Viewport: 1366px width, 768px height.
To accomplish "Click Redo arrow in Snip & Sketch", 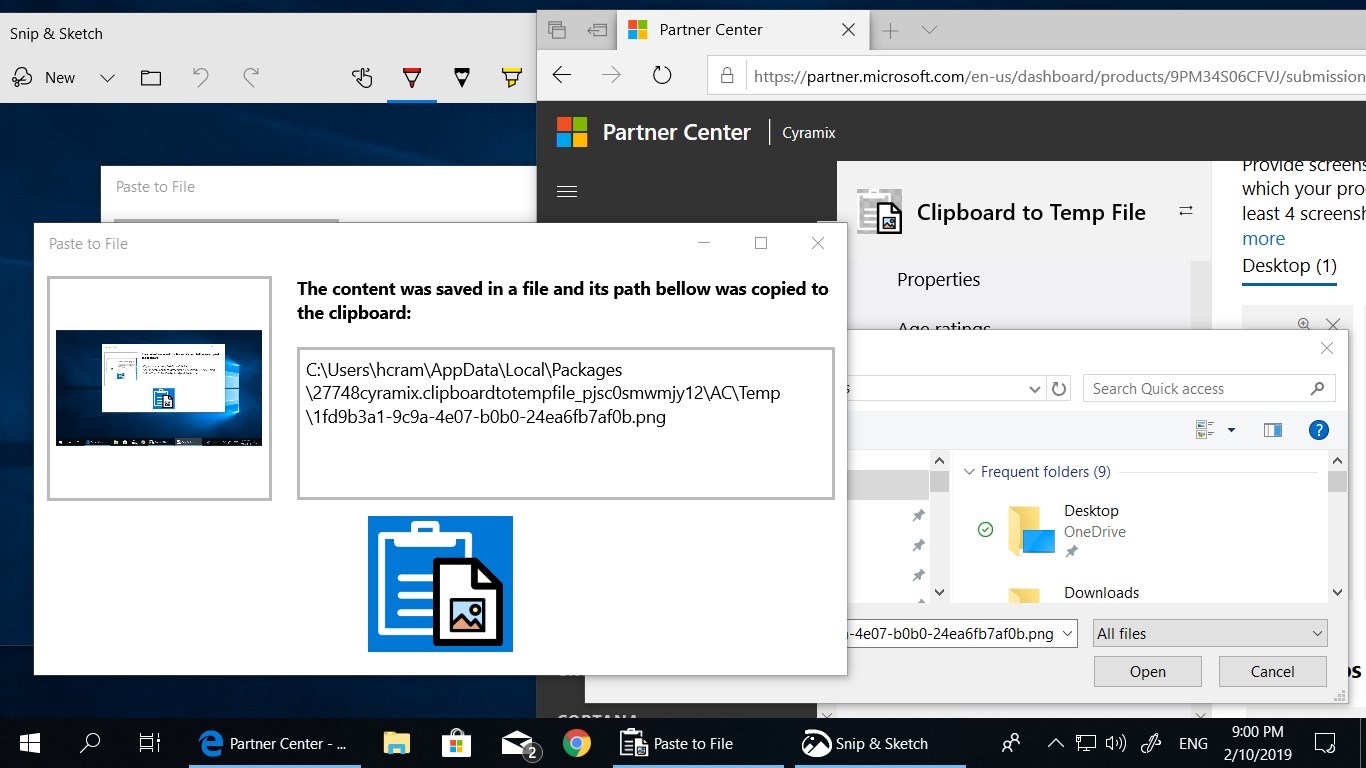I will point(251,77).
